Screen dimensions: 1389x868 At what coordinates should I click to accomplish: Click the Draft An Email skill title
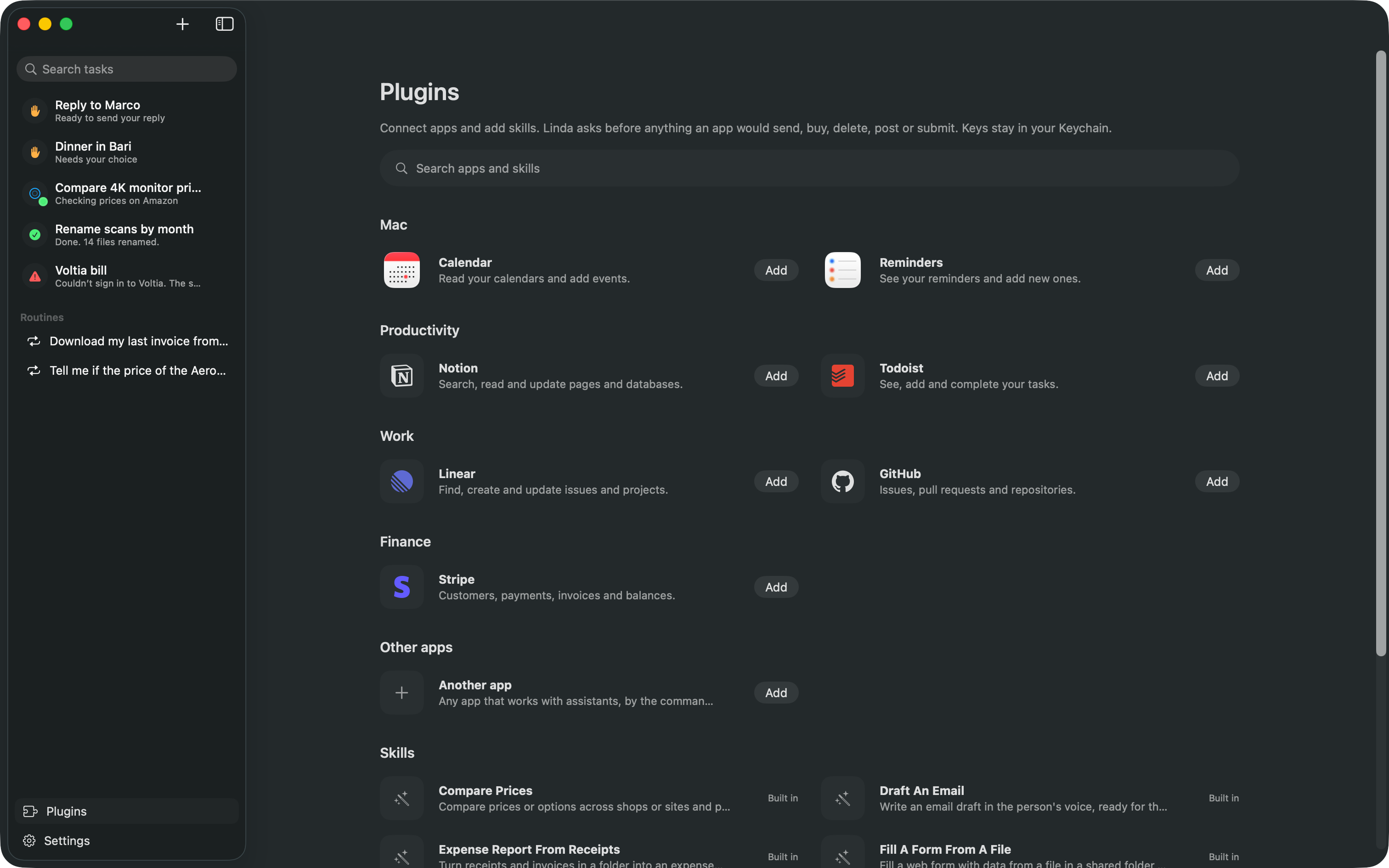(921, 790)
